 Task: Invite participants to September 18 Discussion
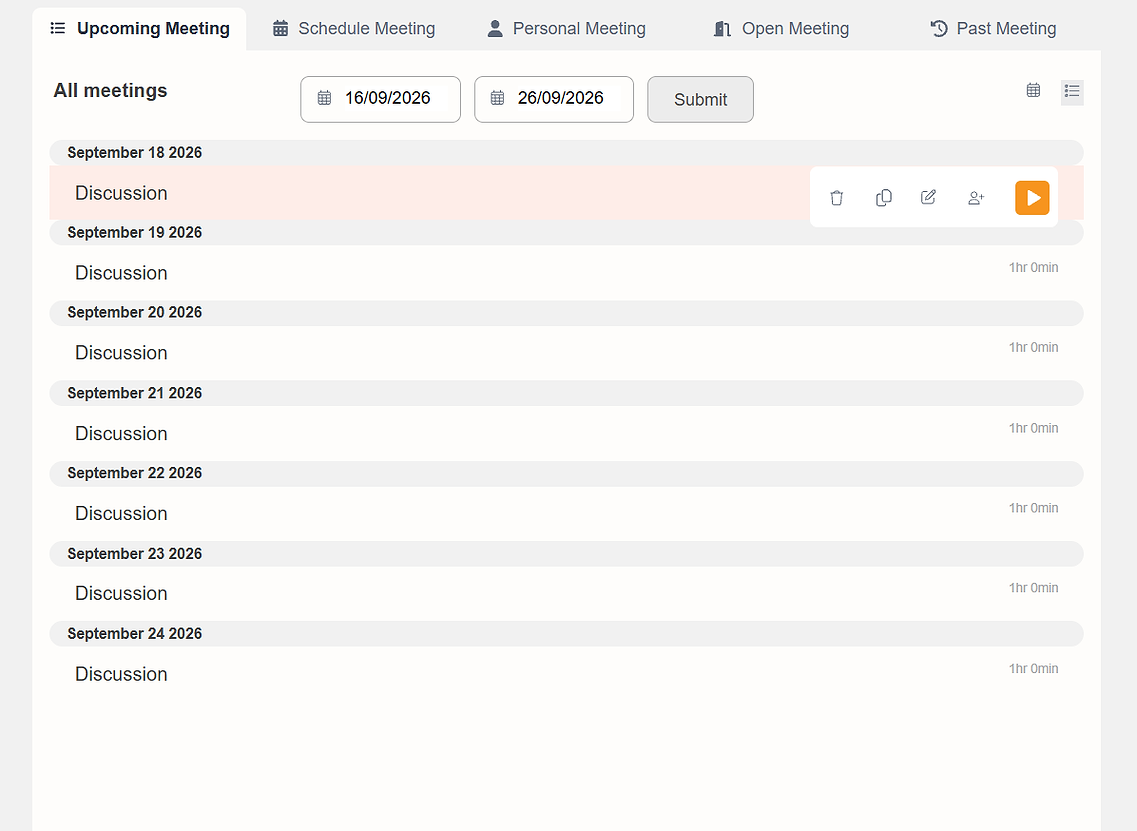click(x=976, y=198)
